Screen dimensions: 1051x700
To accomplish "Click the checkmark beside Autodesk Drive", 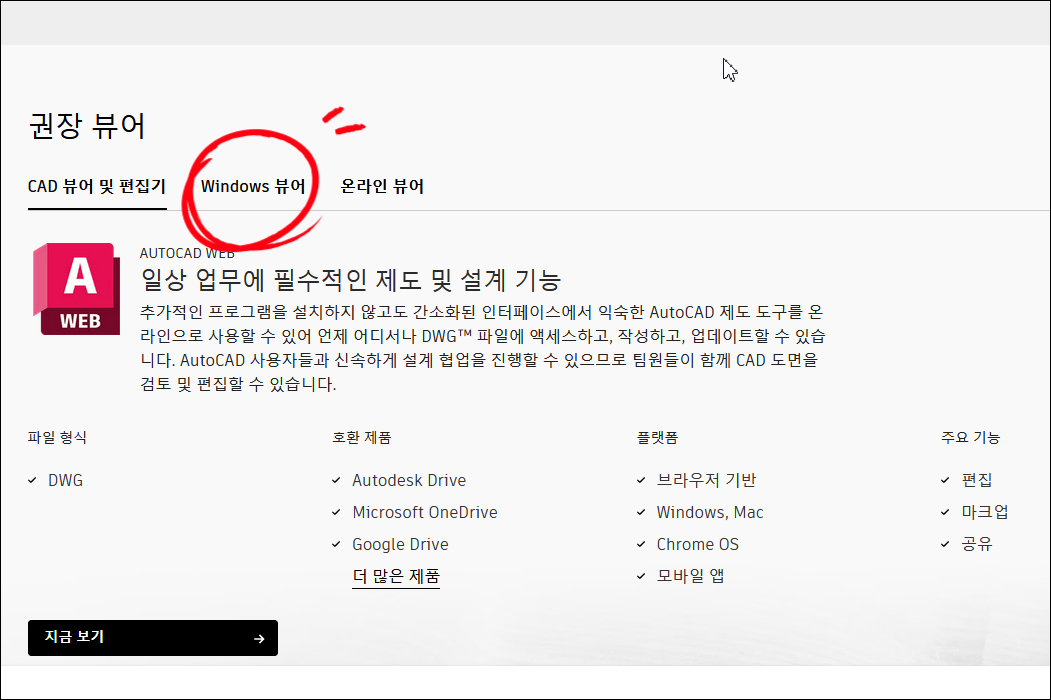I will 336,480.
